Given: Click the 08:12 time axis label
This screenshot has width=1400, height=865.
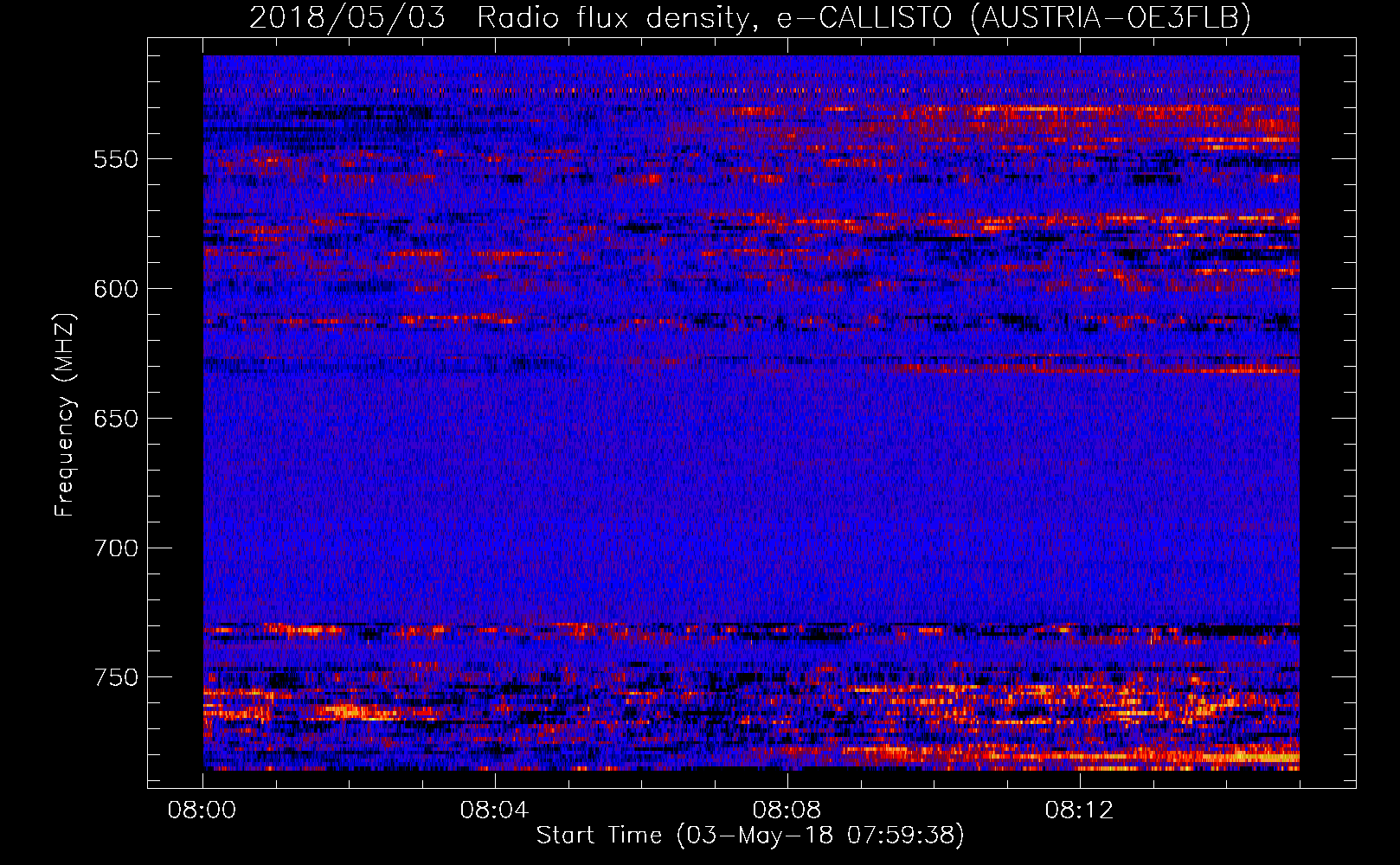Looking at the screenshot, I should tap(1079, 811).
